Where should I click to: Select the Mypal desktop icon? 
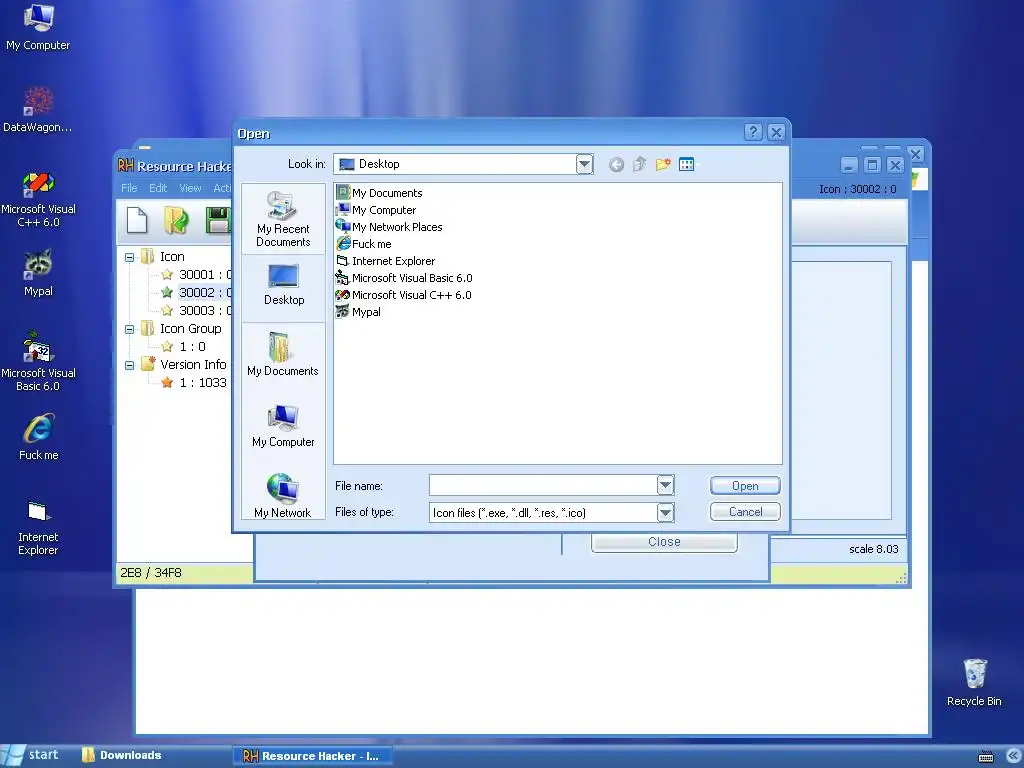click(38, 272)
